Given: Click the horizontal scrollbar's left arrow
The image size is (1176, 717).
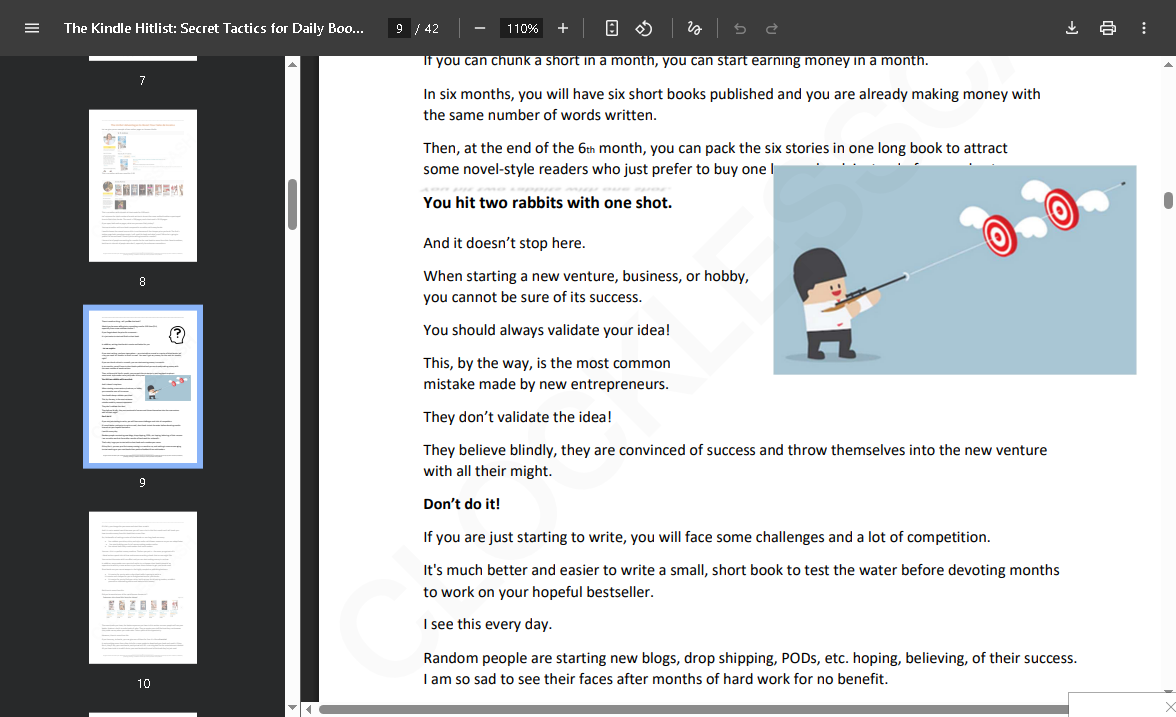Looking at the screenshot, I should [309, 709].
